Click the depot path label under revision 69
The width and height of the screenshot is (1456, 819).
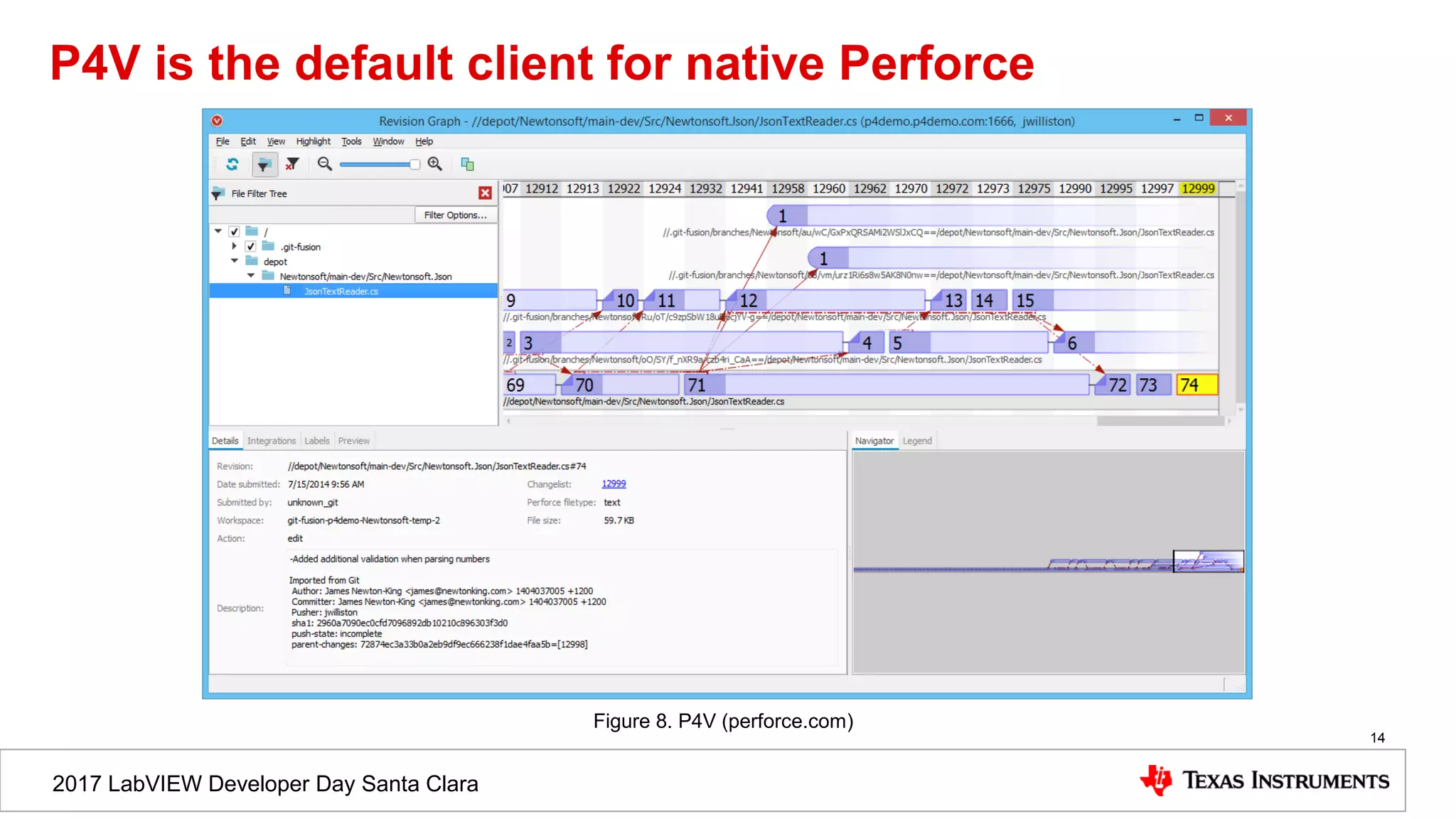pyautogui.click(x=644, y=402)
